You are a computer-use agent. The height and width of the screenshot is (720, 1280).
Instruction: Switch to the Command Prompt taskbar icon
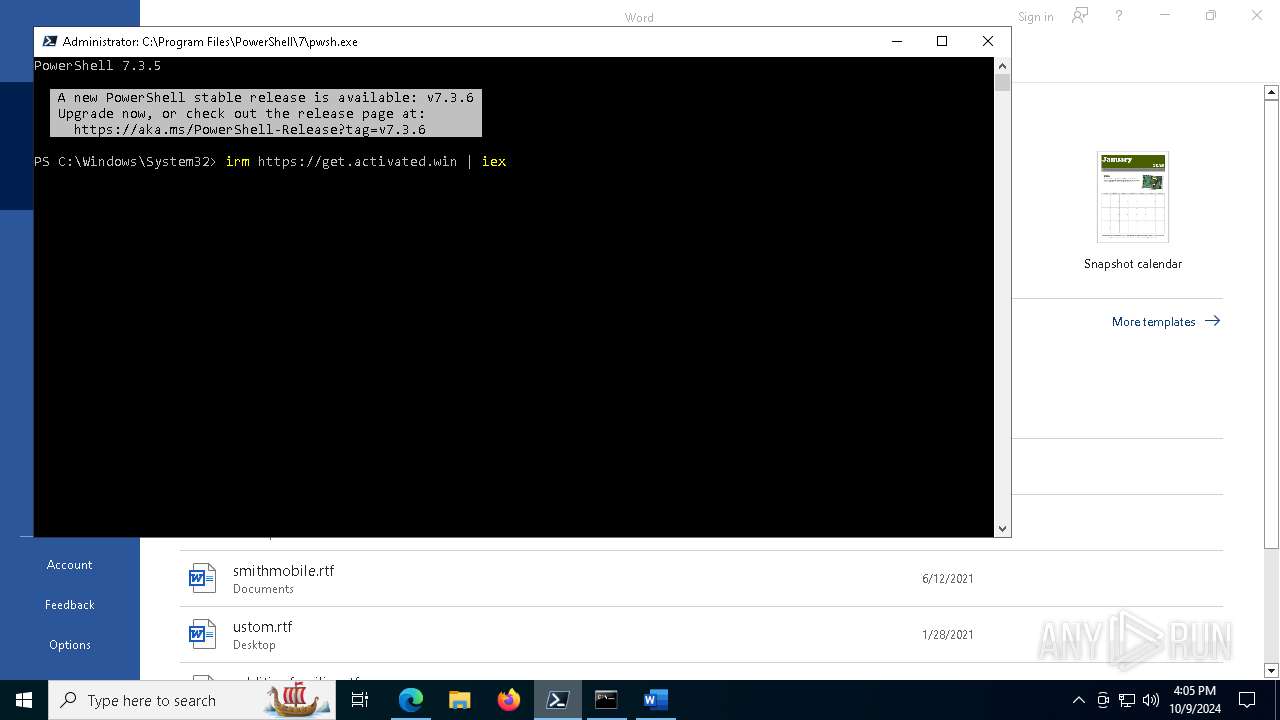[x=606, y=700]
